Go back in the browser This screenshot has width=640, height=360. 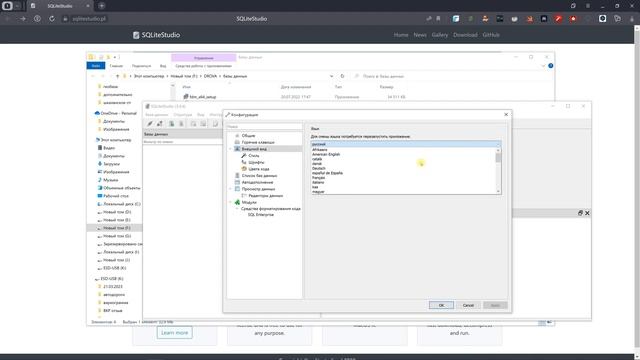[x=8, y=19]
